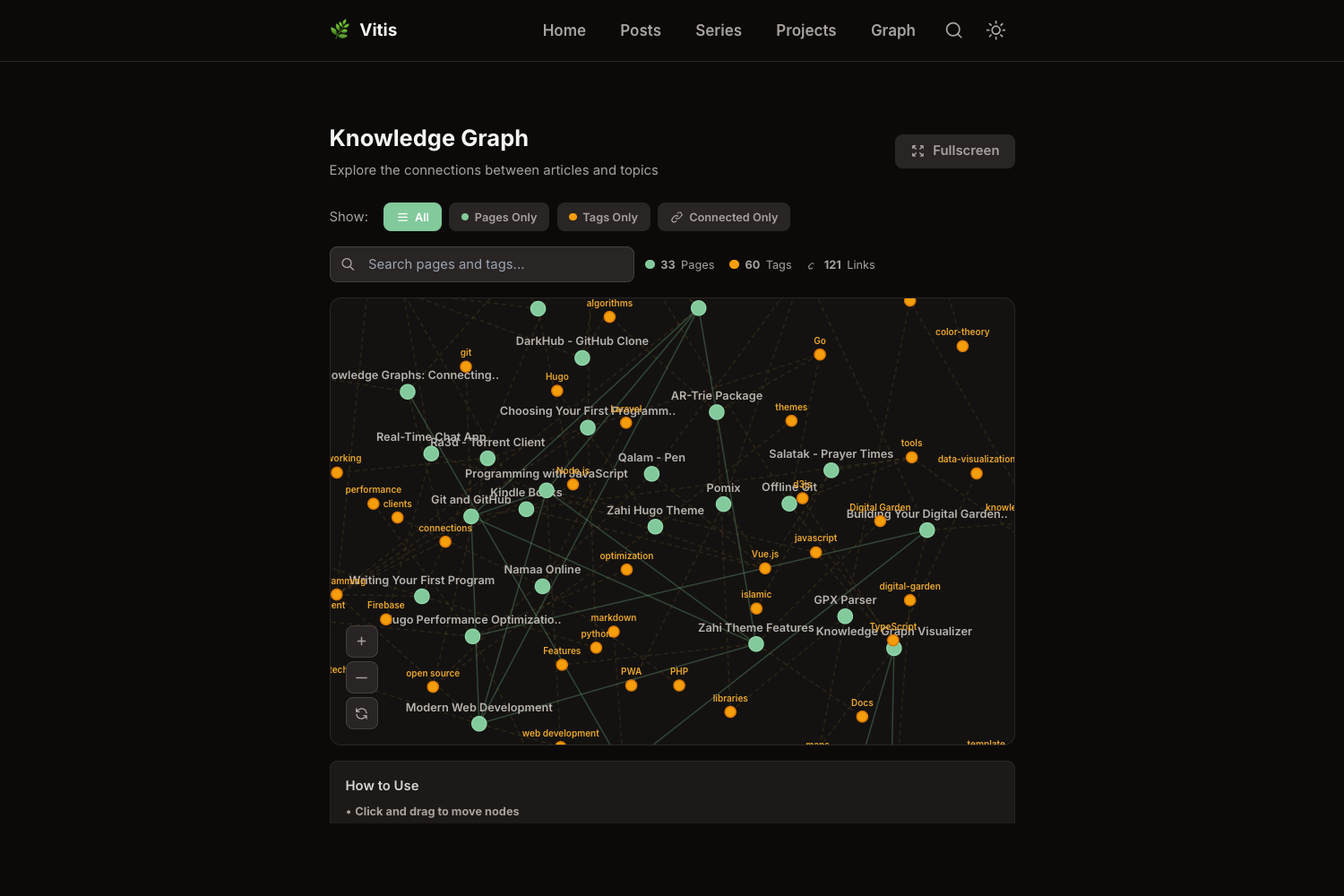Click the Vitis site title
This screenshot has width=1344, height=896.
click(378, 30)
